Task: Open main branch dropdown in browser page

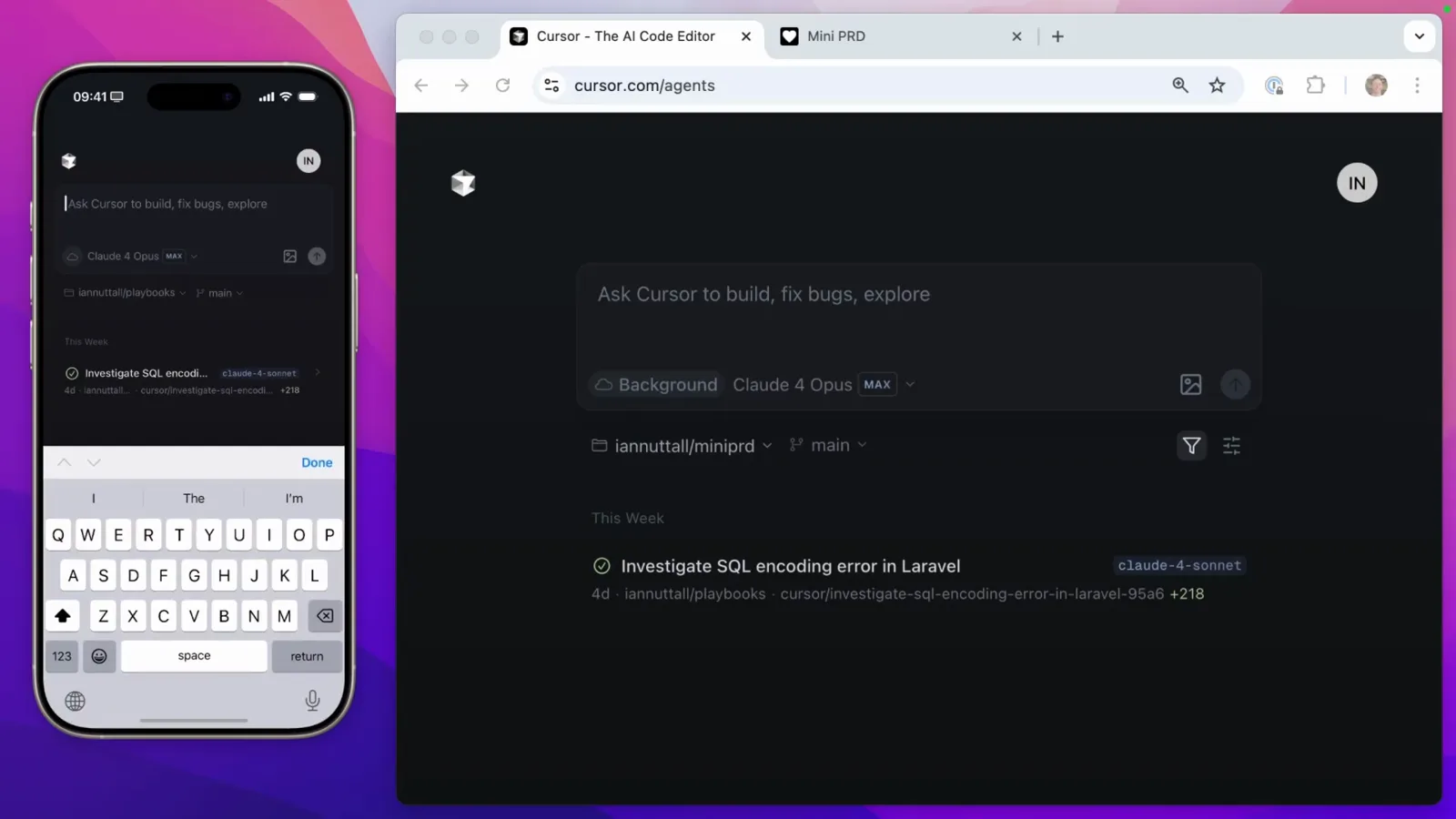Action: (828, 445)
